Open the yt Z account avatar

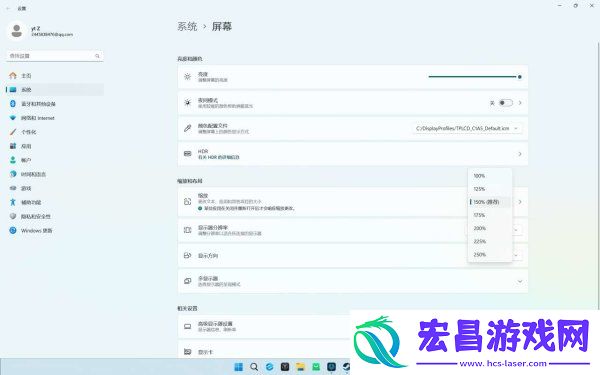point(16,31)
